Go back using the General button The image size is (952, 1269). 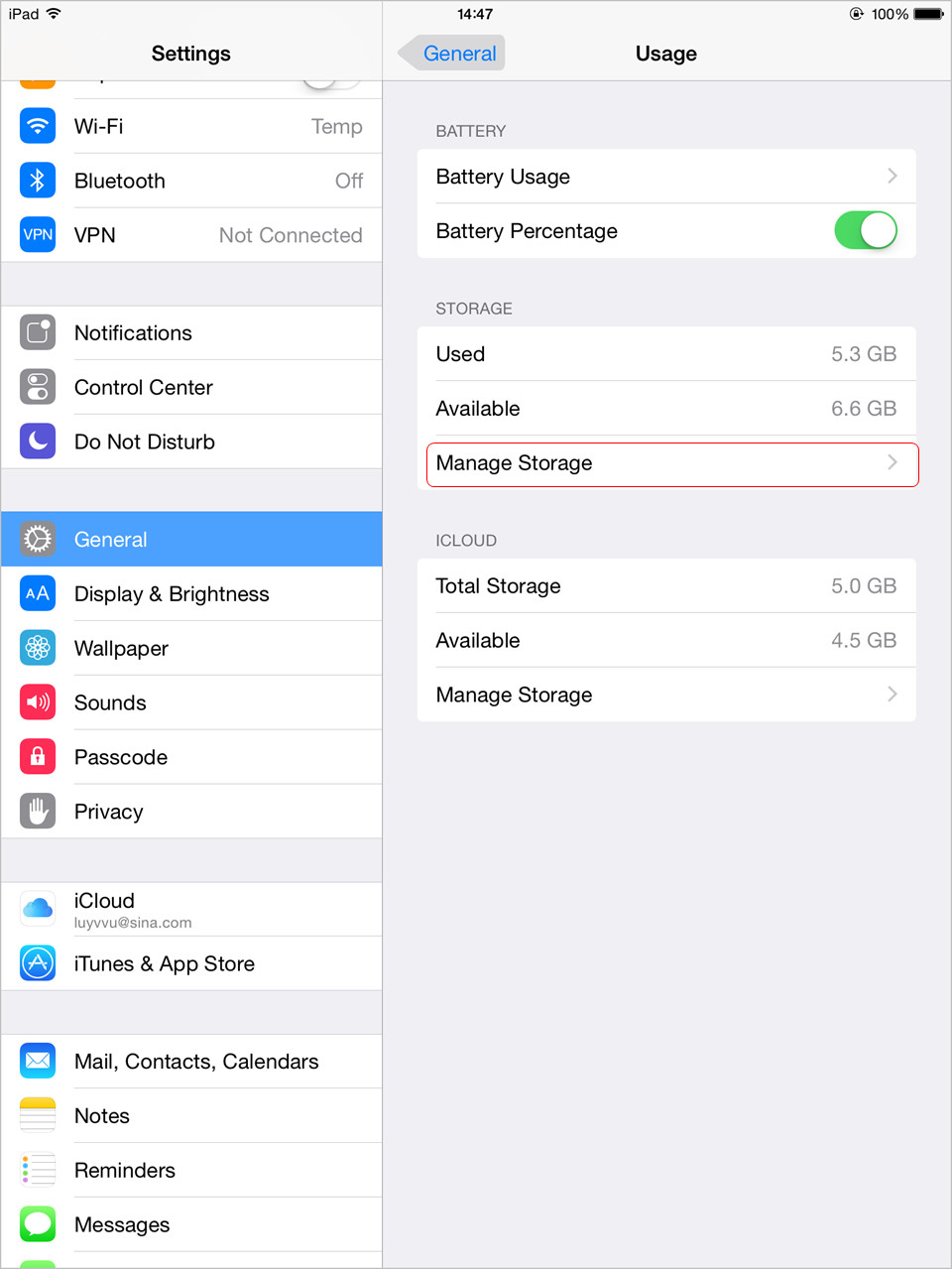pos(451,54)
